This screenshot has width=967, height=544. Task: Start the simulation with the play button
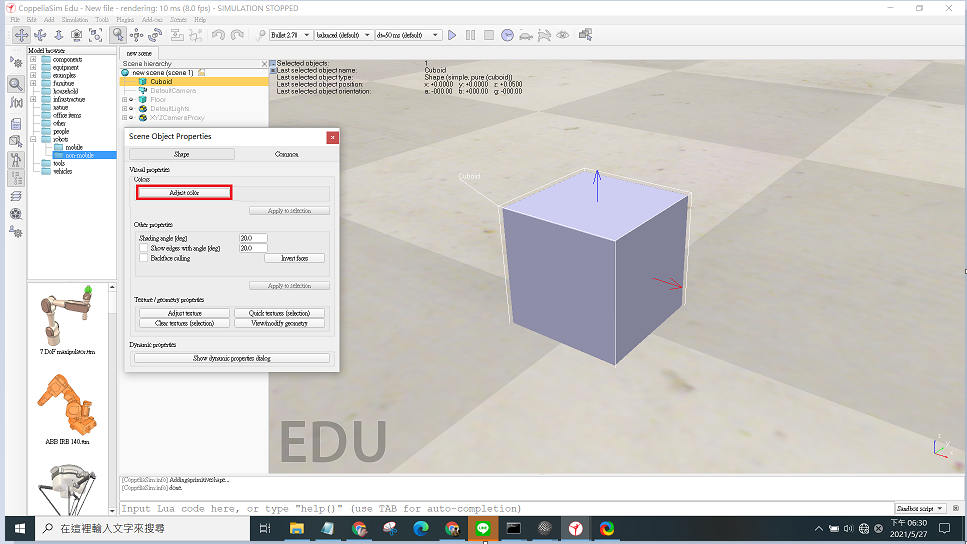452,35
